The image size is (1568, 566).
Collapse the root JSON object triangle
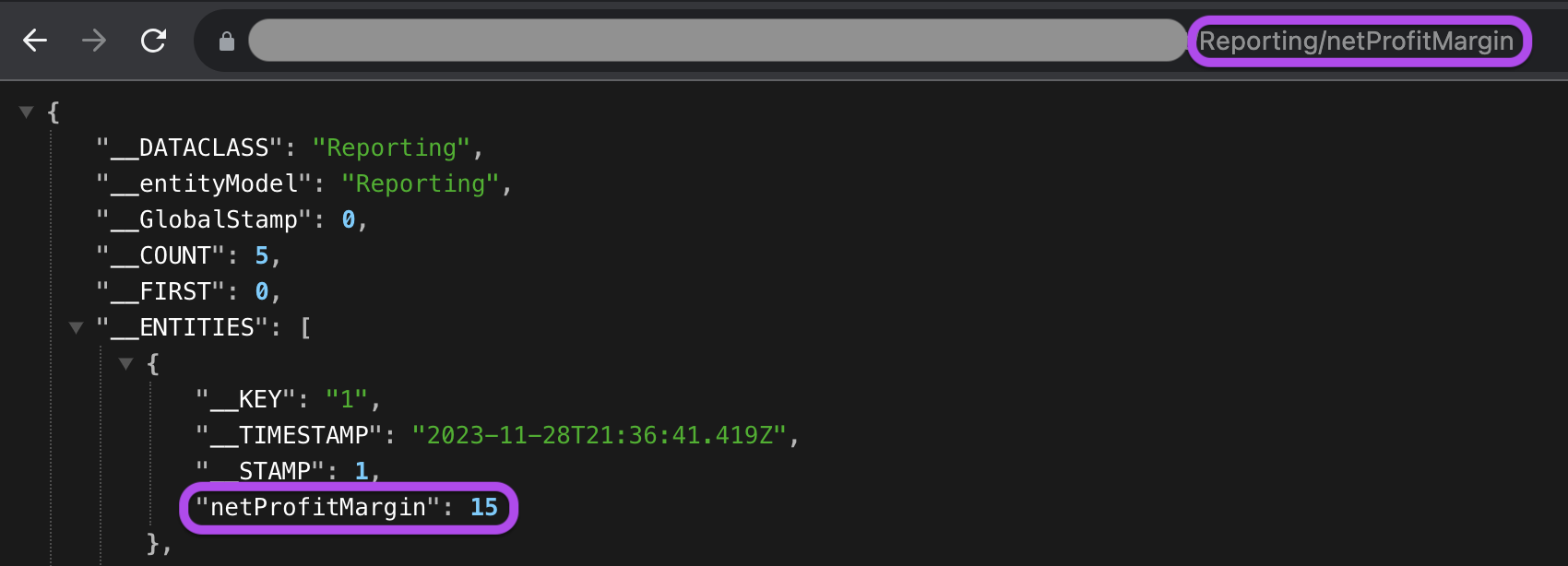[27, 112]
